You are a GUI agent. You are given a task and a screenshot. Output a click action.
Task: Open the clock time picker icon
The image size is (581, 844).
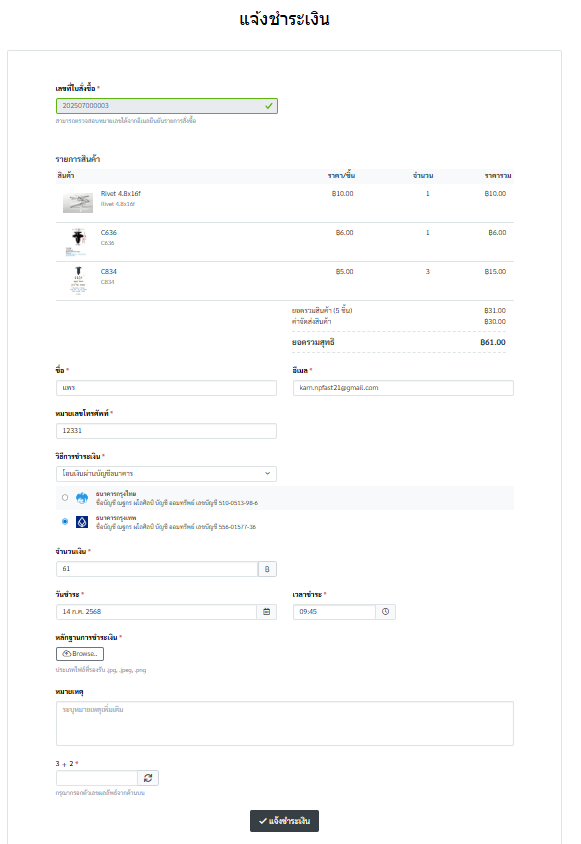point(386,612)
